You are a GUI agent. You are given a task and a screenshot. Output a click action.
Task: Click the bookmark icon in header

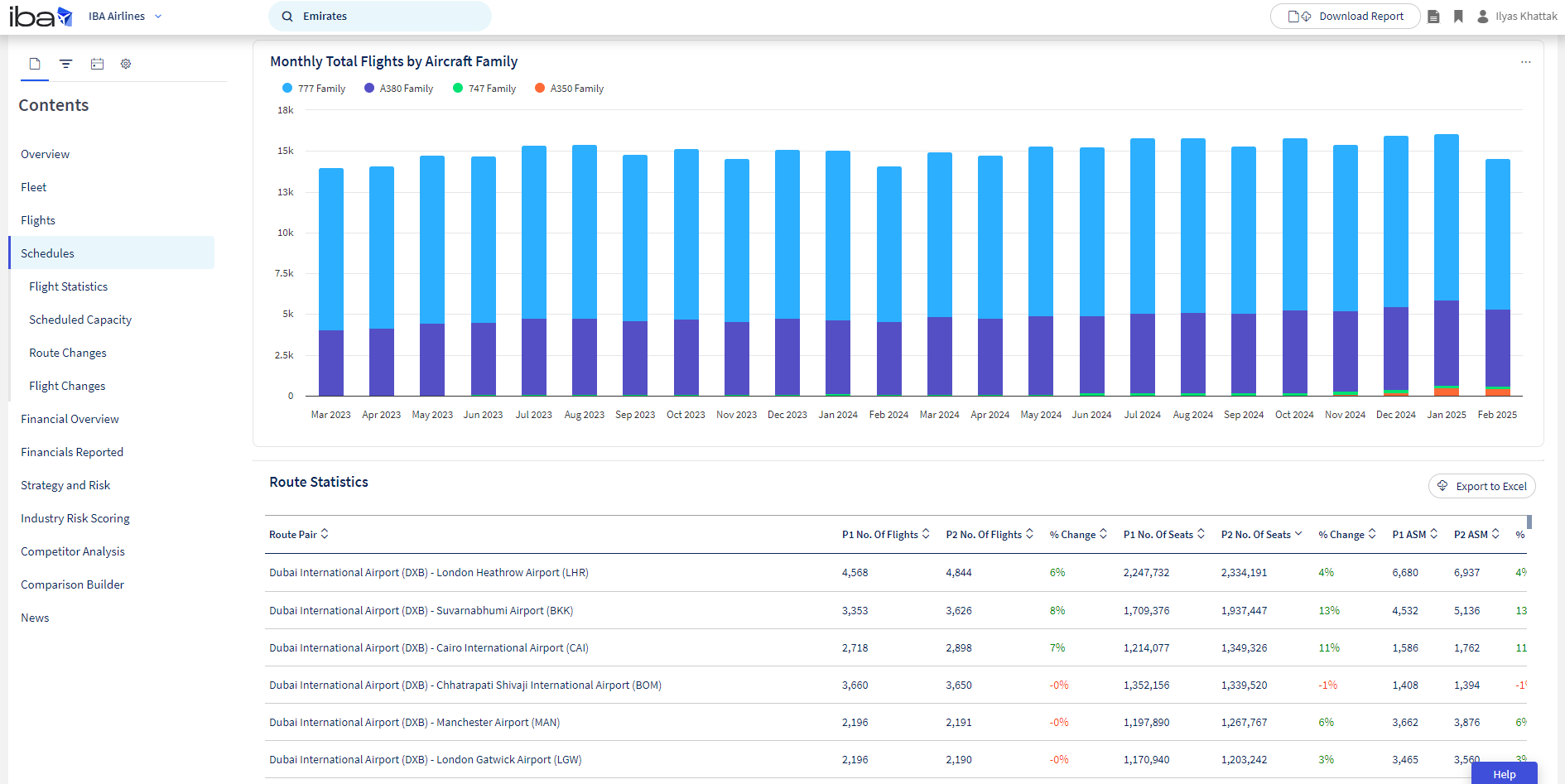pyautogui.click(x=1458, y=17)
